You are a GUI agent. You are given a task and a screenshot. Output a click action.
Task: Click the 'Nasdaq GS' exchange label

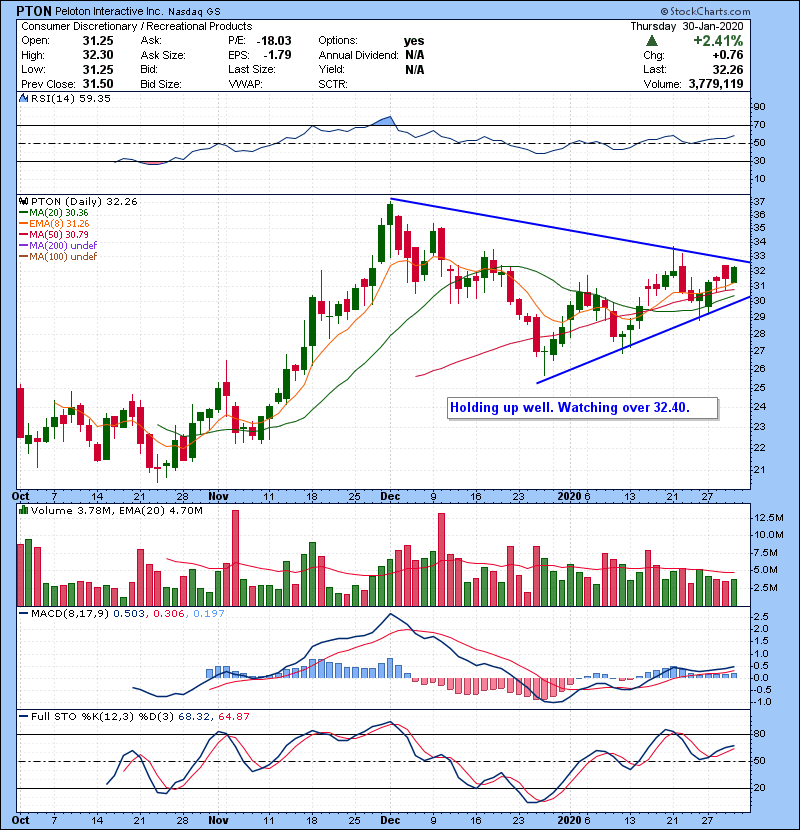coord(194,12)
